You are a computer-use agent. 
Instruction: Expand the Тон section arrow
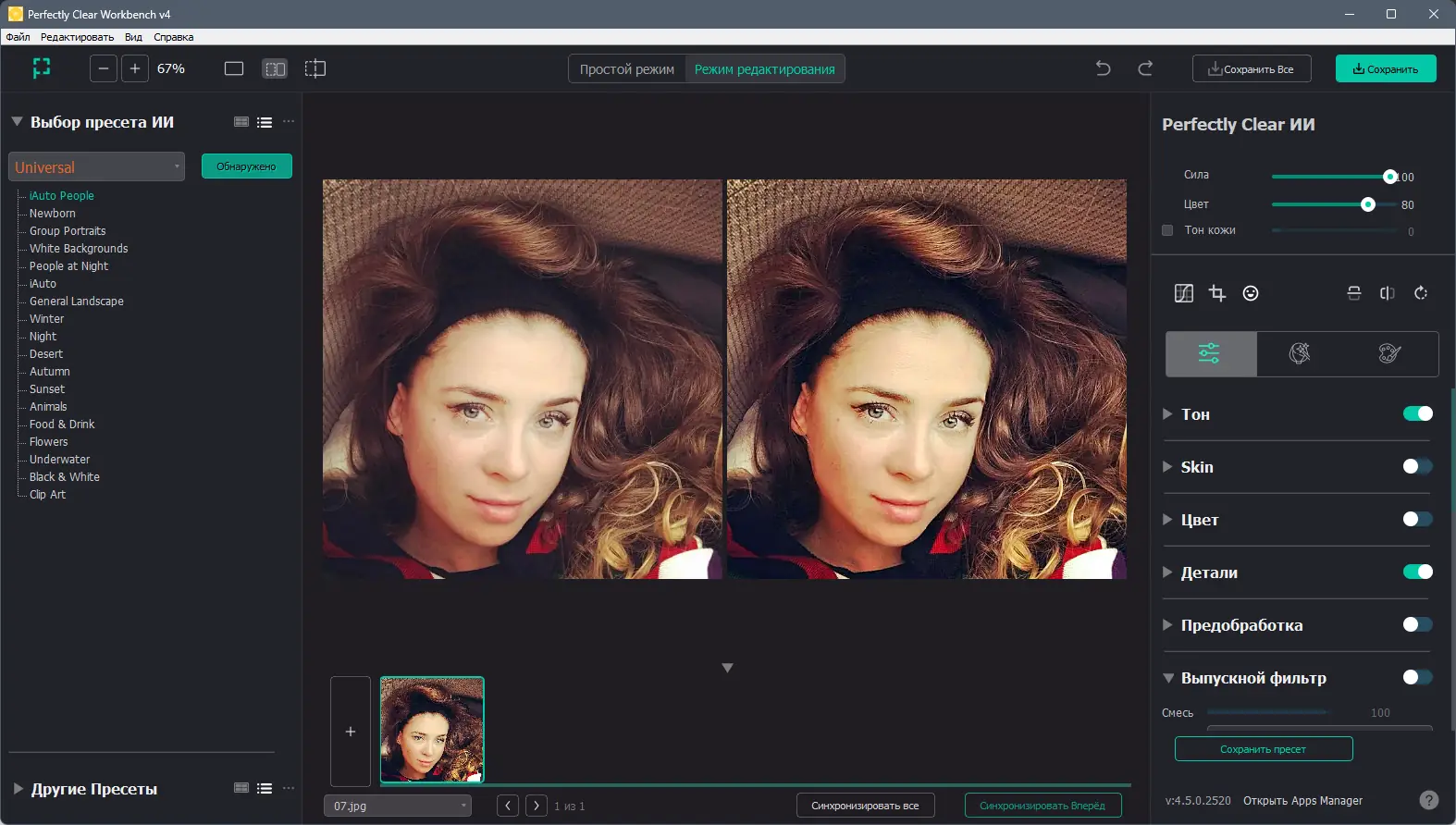(1167, 414)
